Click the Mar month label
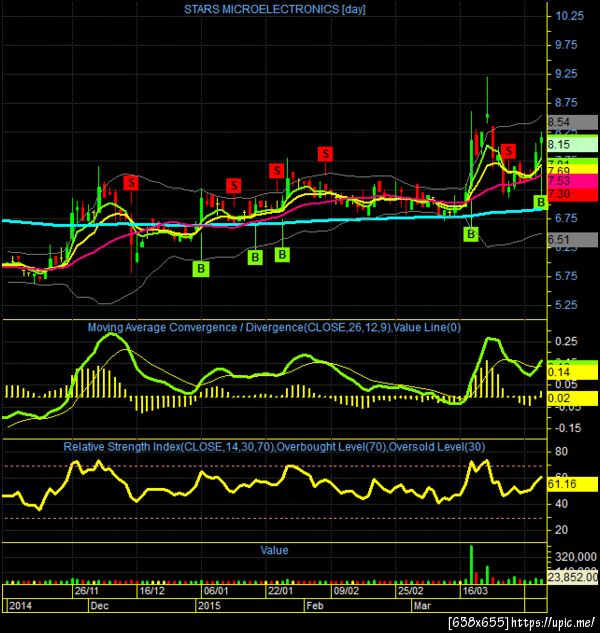 click(422, 606)
